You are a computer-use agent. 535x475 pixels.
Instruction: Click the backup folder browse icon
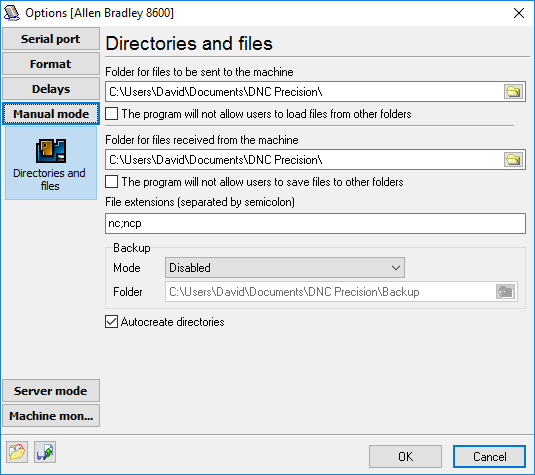pyautogui.click(x=505, y=292)
